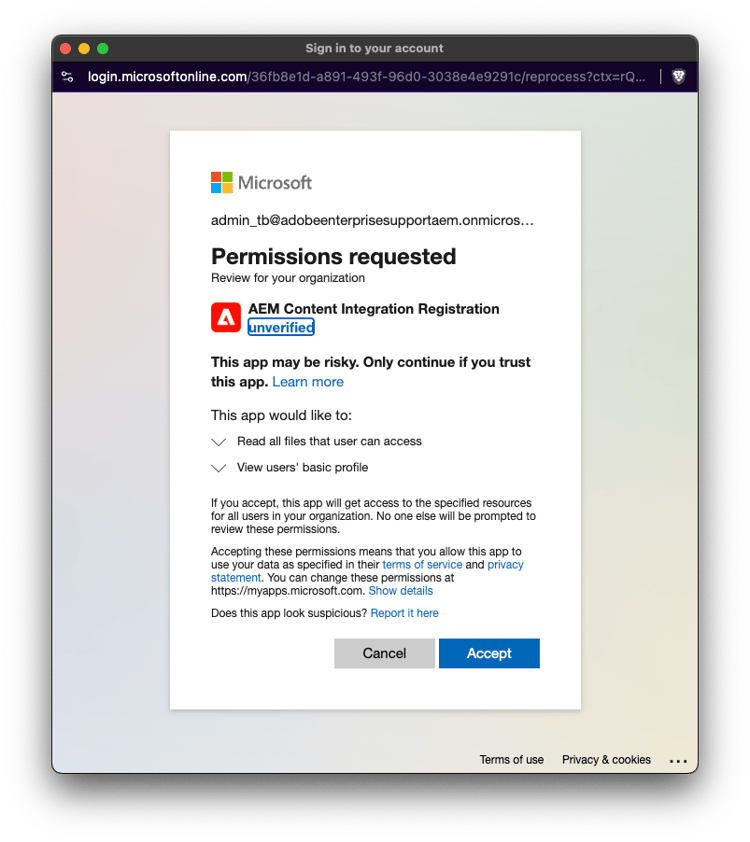
Task: Click the admin_tb account email text
Action: [372, 220]
